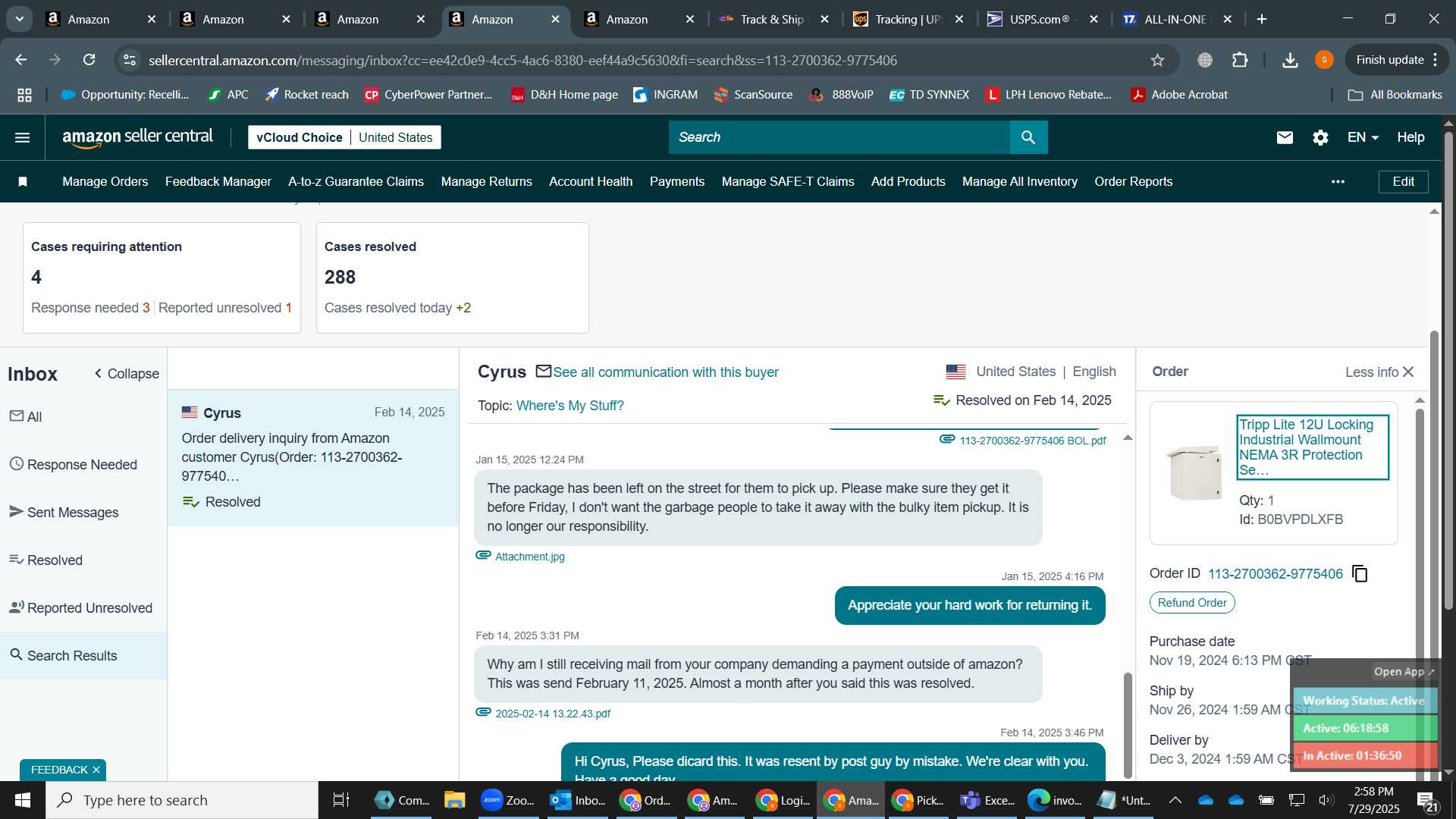This screenshot has height=819, width=1456.
Task: Open Order Reports
Action: (x=1133, y=181)
